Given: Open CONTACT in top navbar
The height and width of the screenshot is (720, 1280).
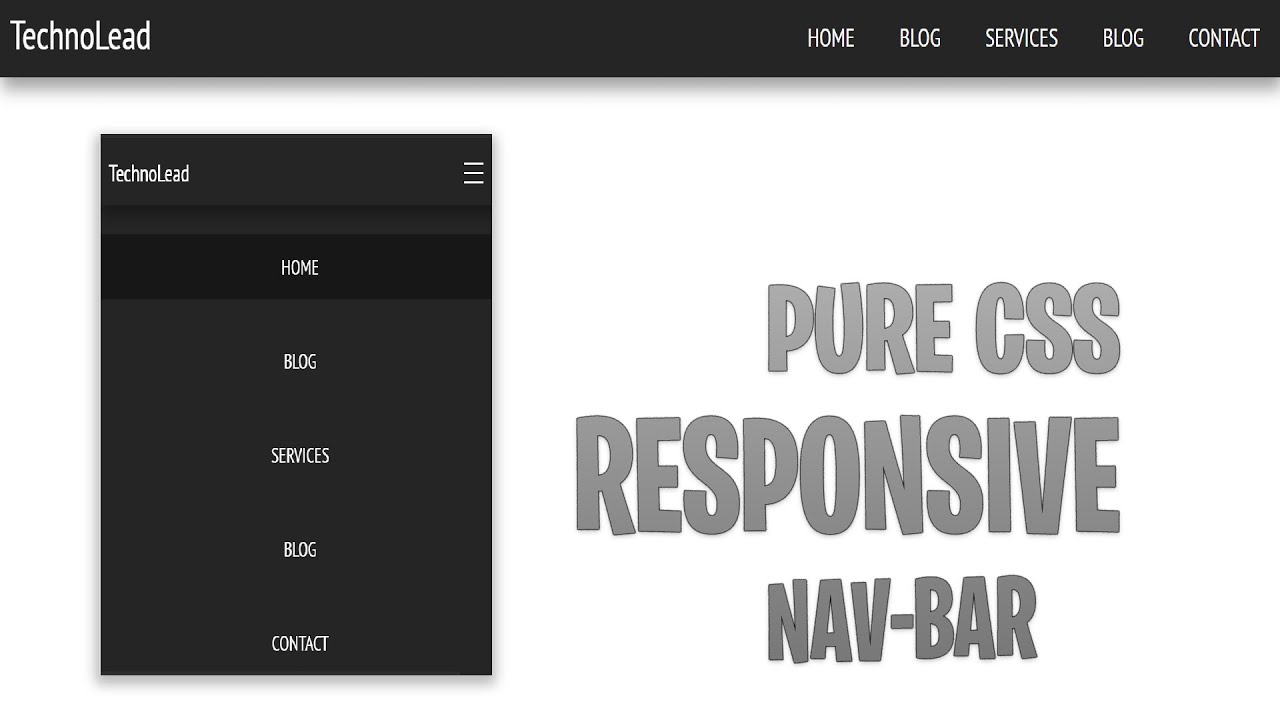Looking at the screenshot, I should point(1223,38).
